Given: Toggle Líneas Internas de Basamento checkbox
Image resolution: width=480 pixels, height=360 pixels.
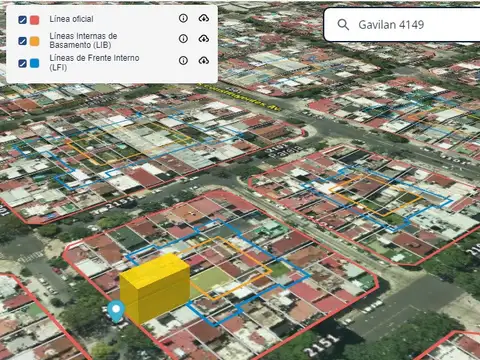Looking at the screenshot, I should (x=22, y=41).
